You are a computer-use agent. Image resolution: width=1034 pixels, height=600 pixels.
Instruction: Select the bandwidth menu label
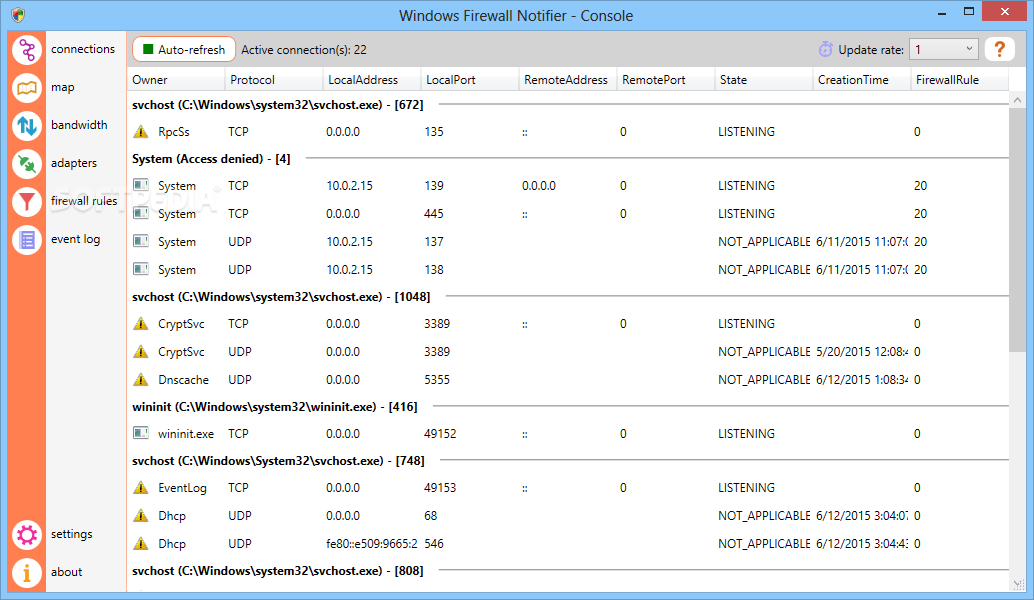79,125
